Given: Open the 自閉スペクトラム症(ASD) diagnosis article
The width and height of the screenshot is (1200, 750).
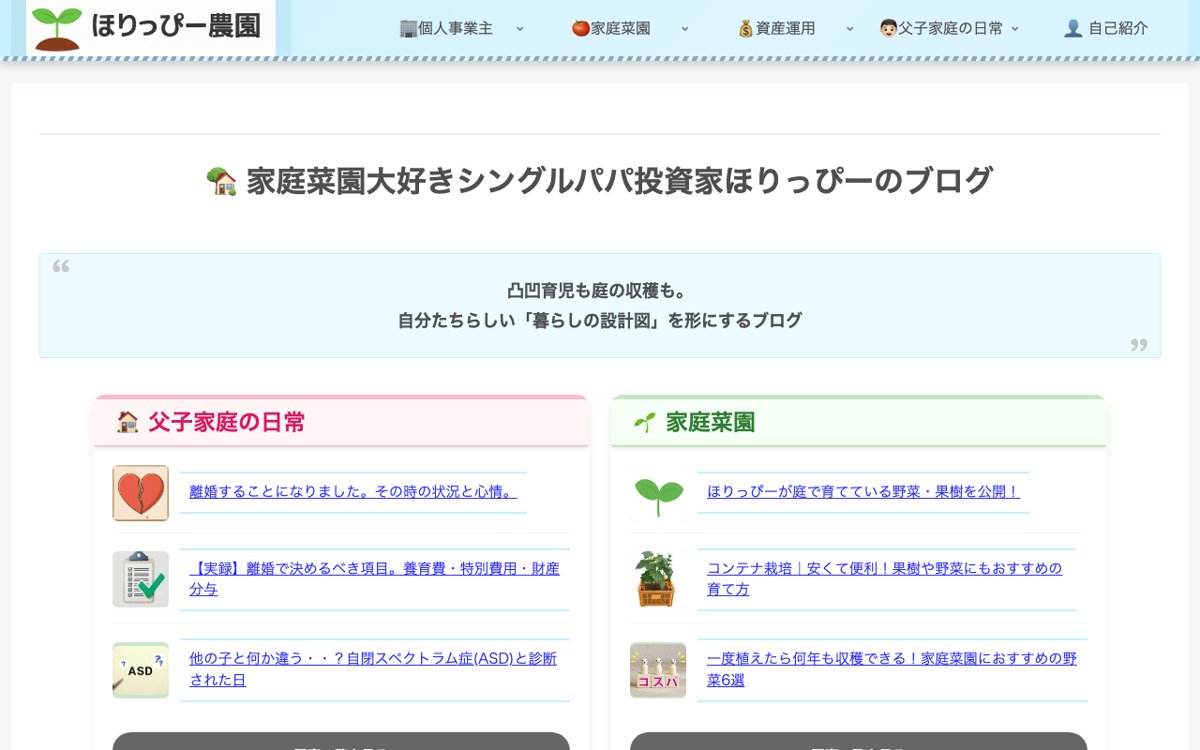Looking at the screenshot, I should pyautogui.click(x=374, y=670).
